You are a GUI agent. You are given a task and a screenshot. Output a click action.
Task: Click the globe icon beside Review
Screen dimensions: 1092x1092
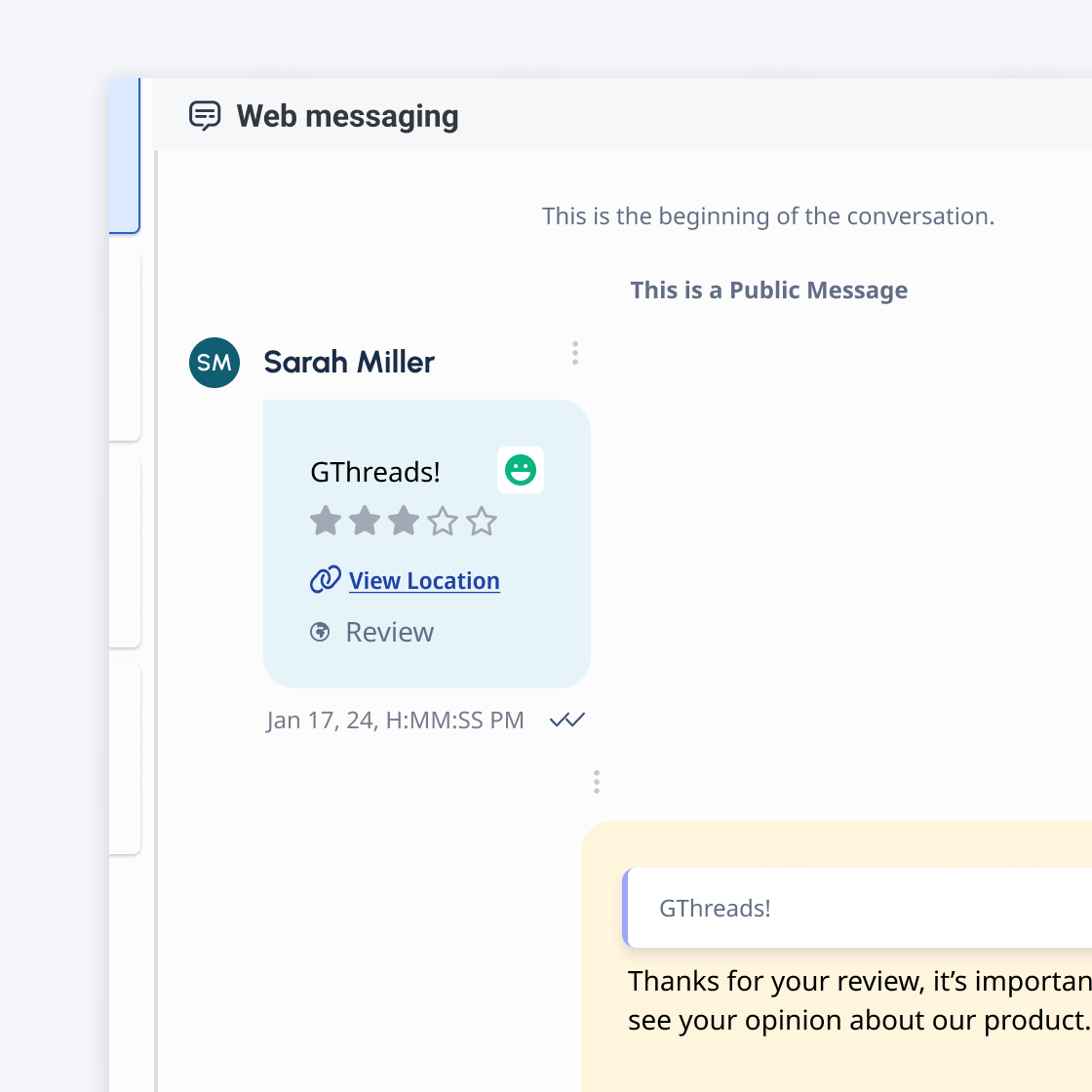[320, 632]
